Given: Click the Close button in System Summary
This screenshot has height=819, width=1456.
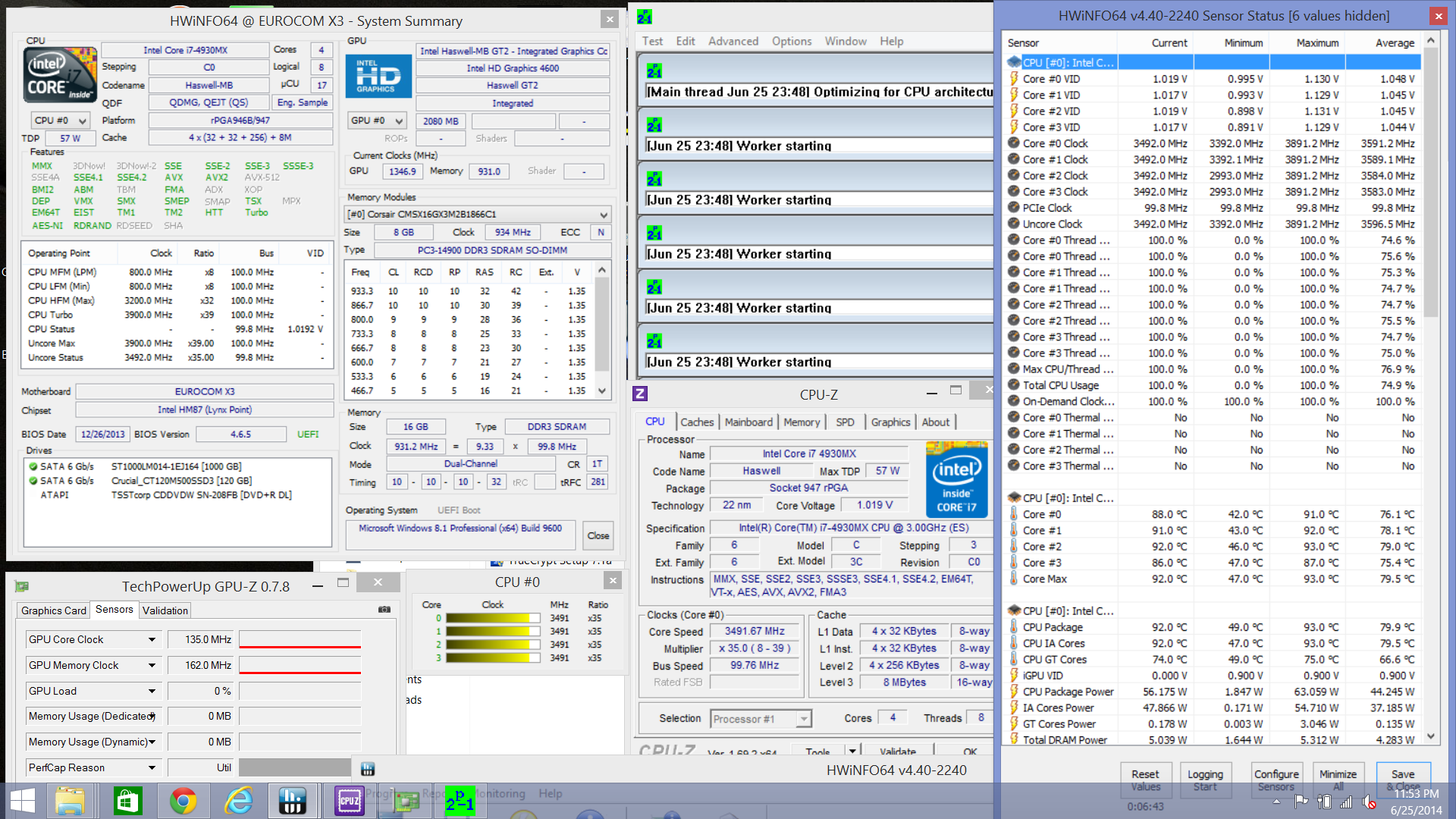Looking at the screenshot, I should (598, 535).
